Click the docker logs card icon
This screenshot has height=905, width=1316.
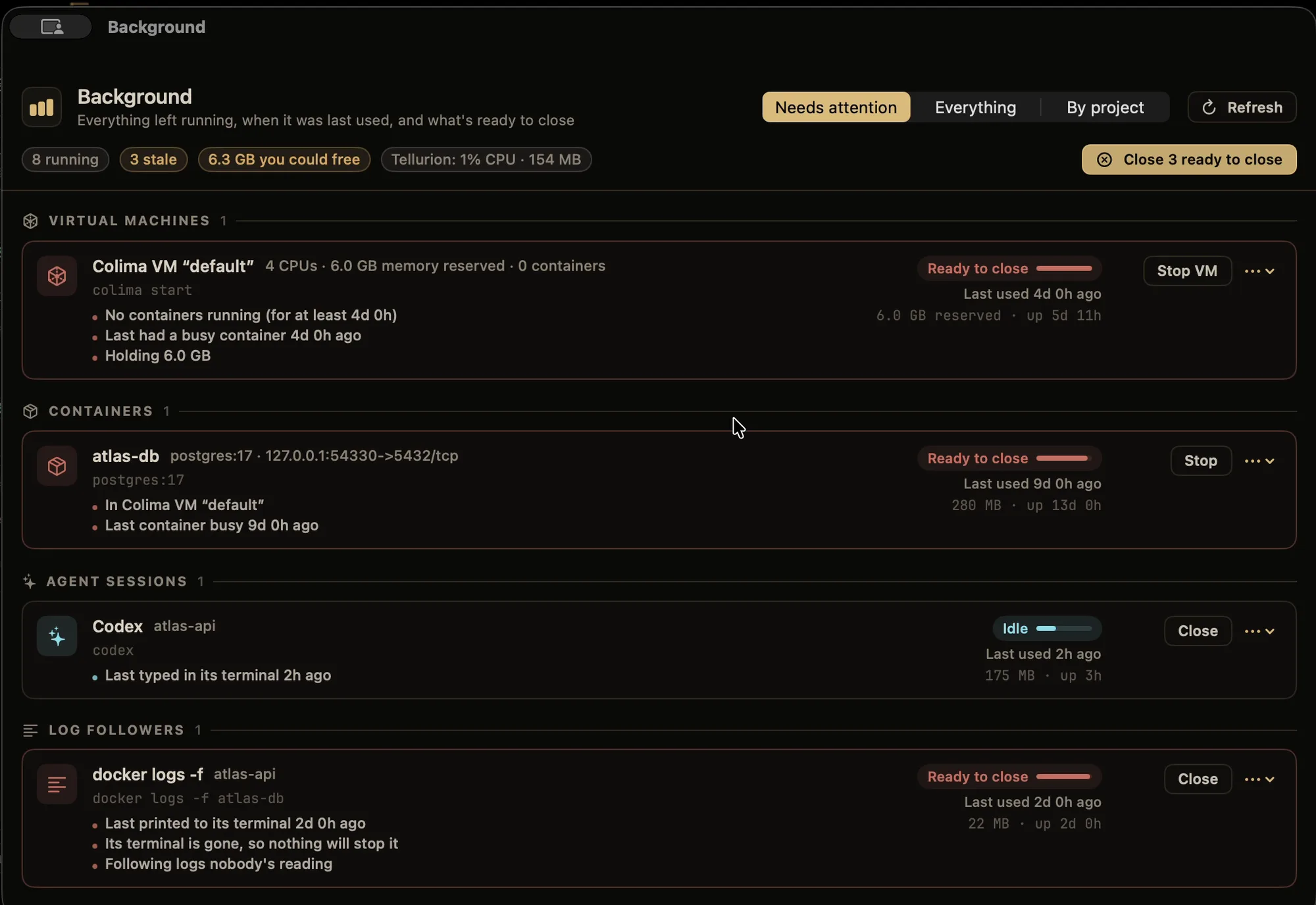57,785
